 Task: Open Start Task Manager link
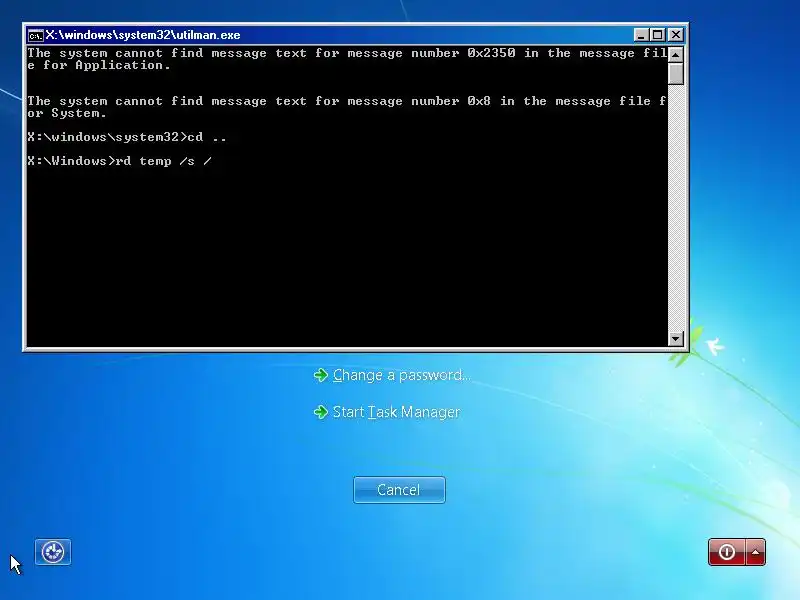(x=396, y=412)
